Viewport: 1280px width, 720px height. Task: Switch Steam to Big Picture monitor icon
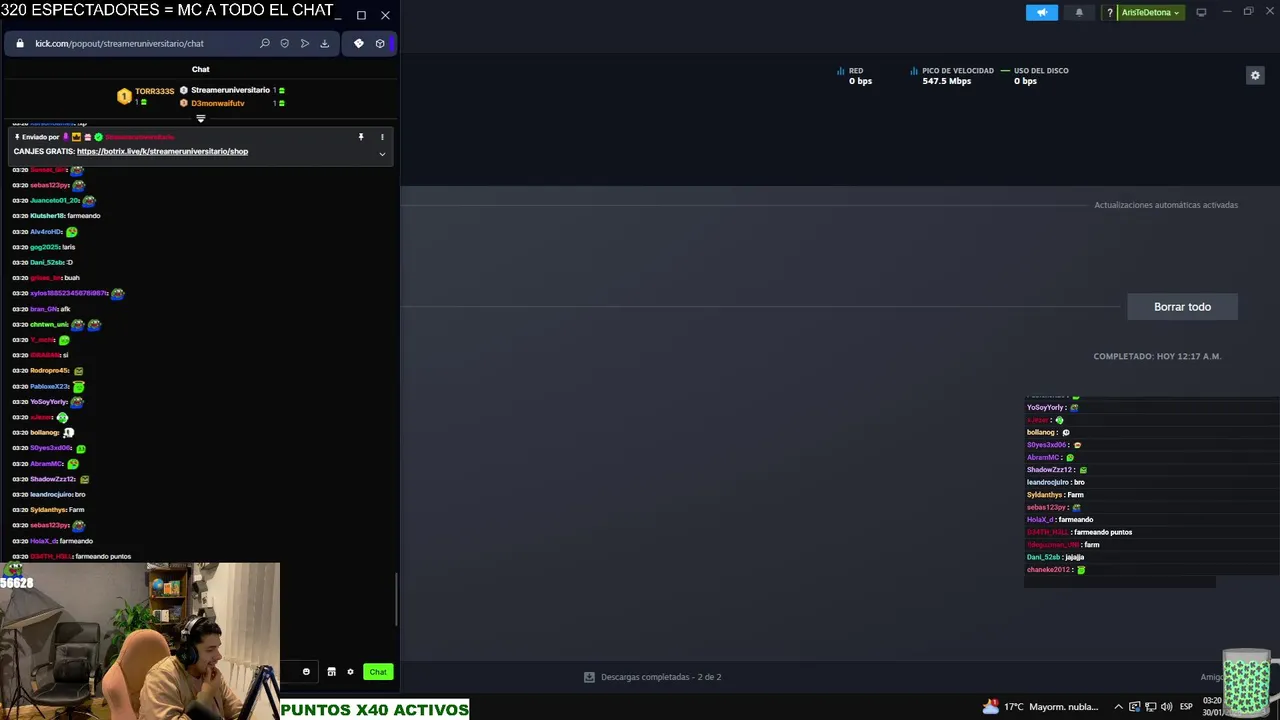click(x=1201, y=12)
